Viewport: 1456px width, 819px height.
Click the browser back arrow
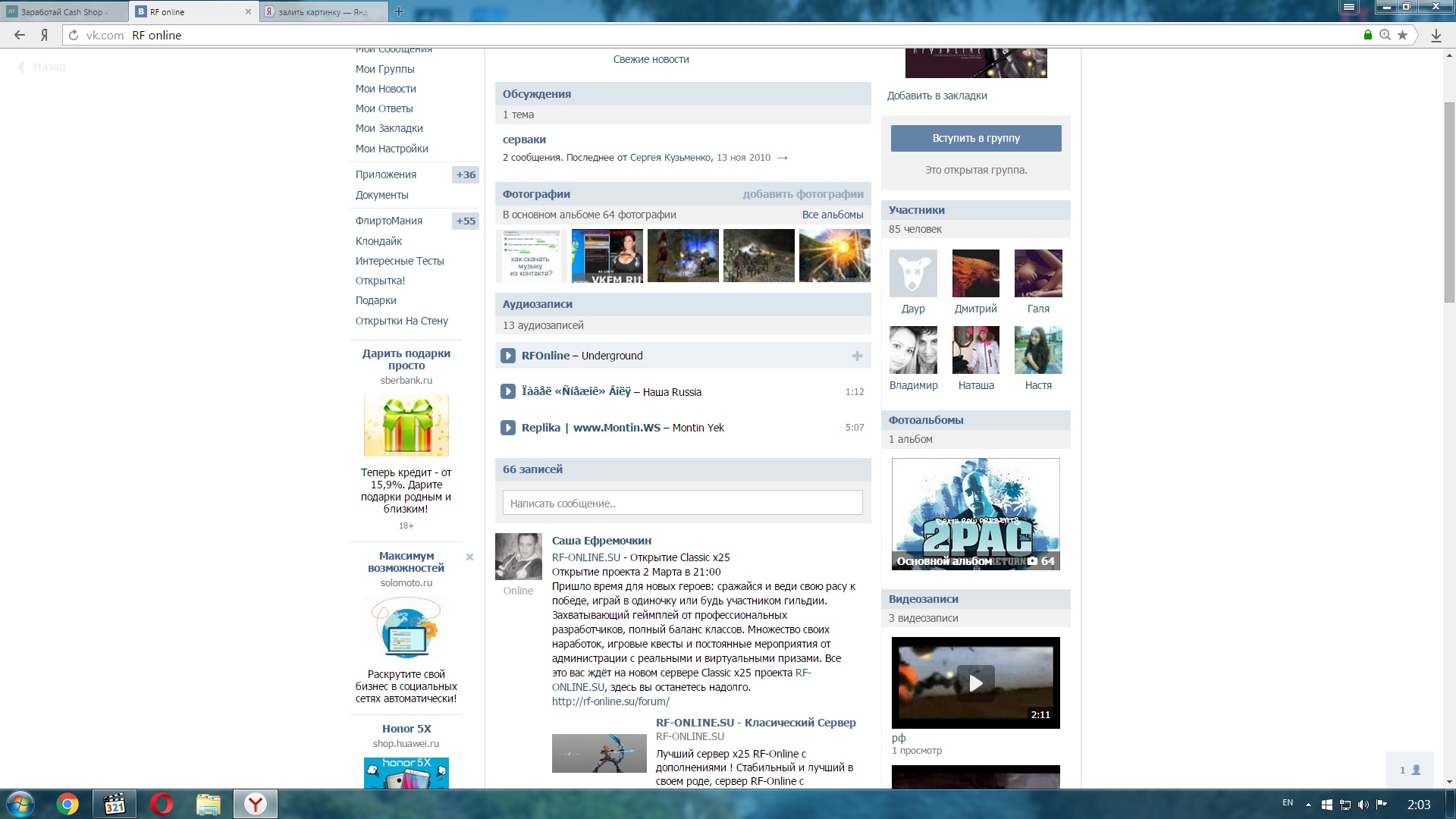pyautogui.click(x=20, y=35)
